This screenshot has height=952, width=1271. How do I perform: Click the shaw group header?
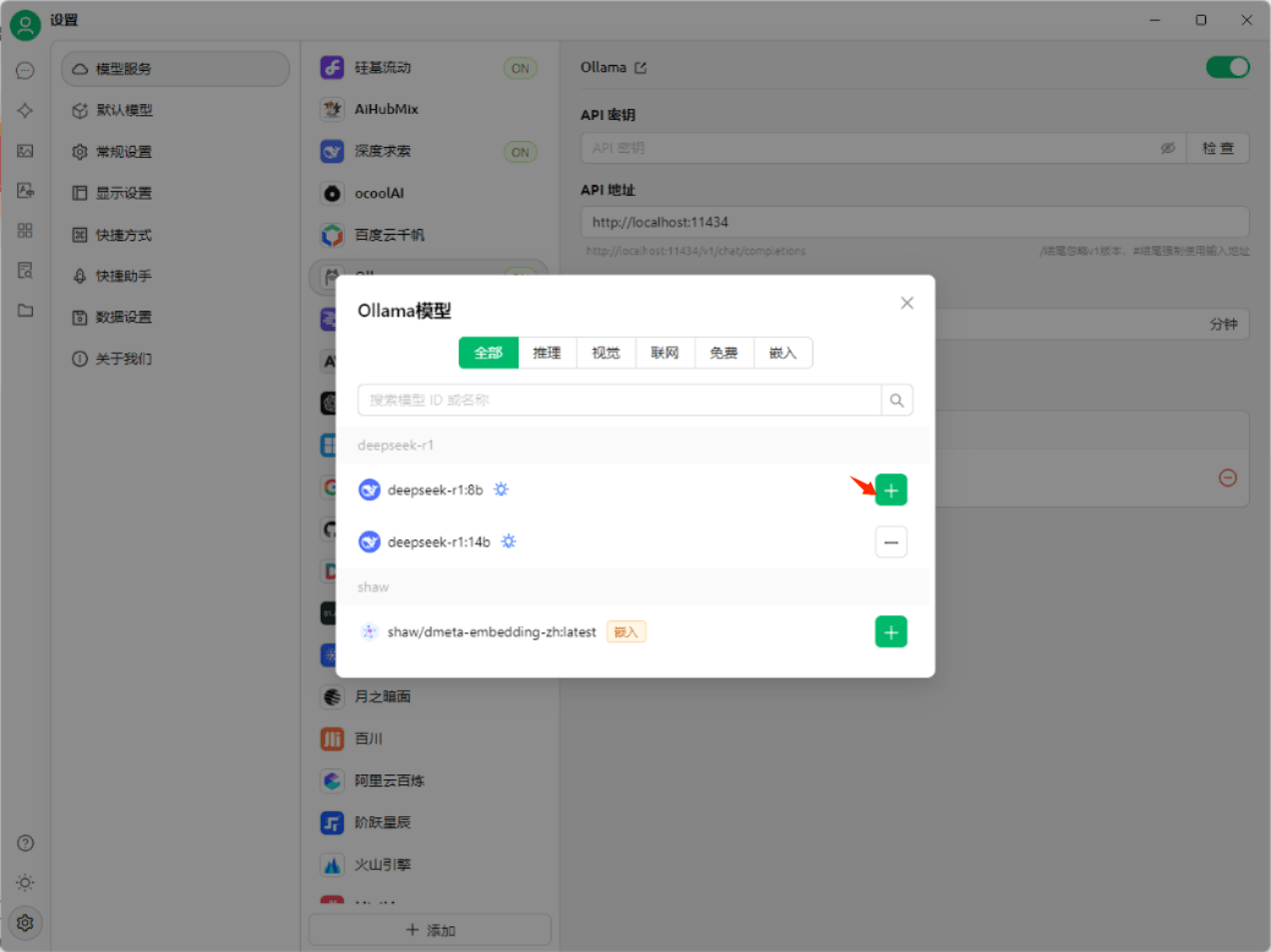click(633, 587)
